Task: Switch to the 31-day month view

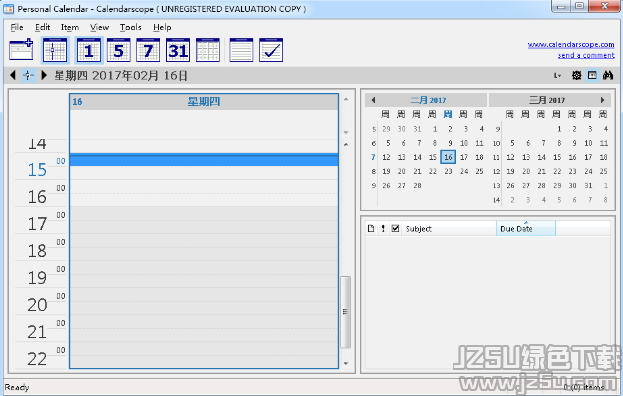Action: point(178,50)
